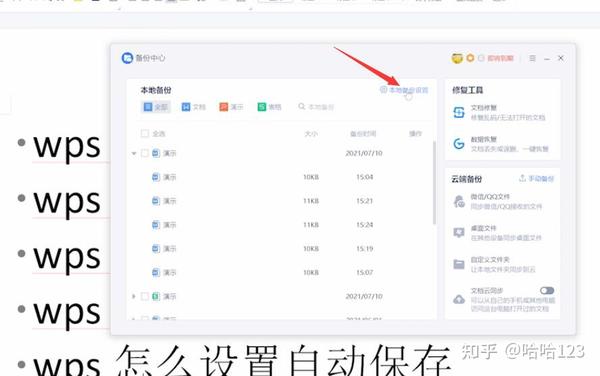This screenshot has width=600, height=376.
Task: Click the user avatar icon in title bar
Action: [457, 58]
